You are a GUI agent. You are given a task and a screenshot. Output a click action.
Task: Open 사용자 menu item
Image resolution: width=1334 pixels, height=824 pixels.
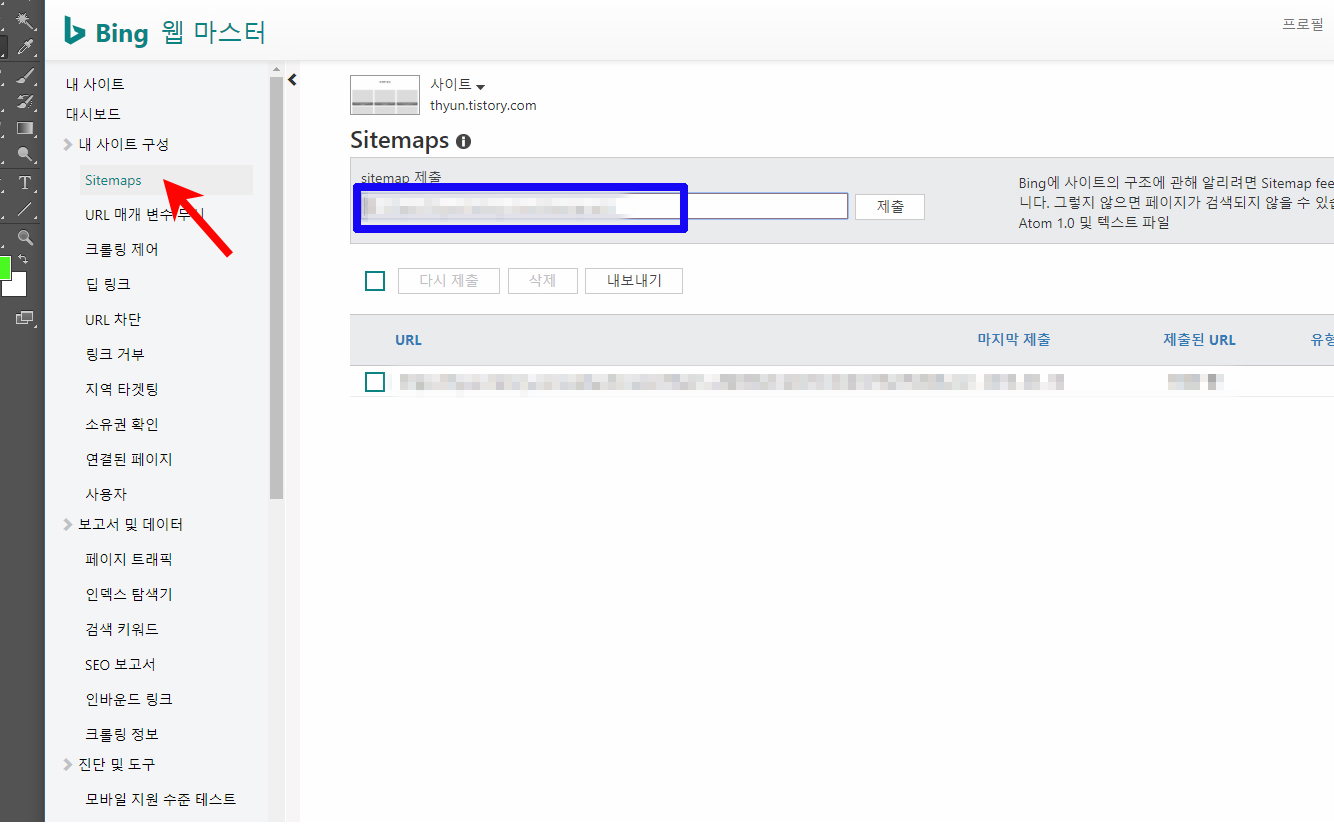[x=106, y=495]
